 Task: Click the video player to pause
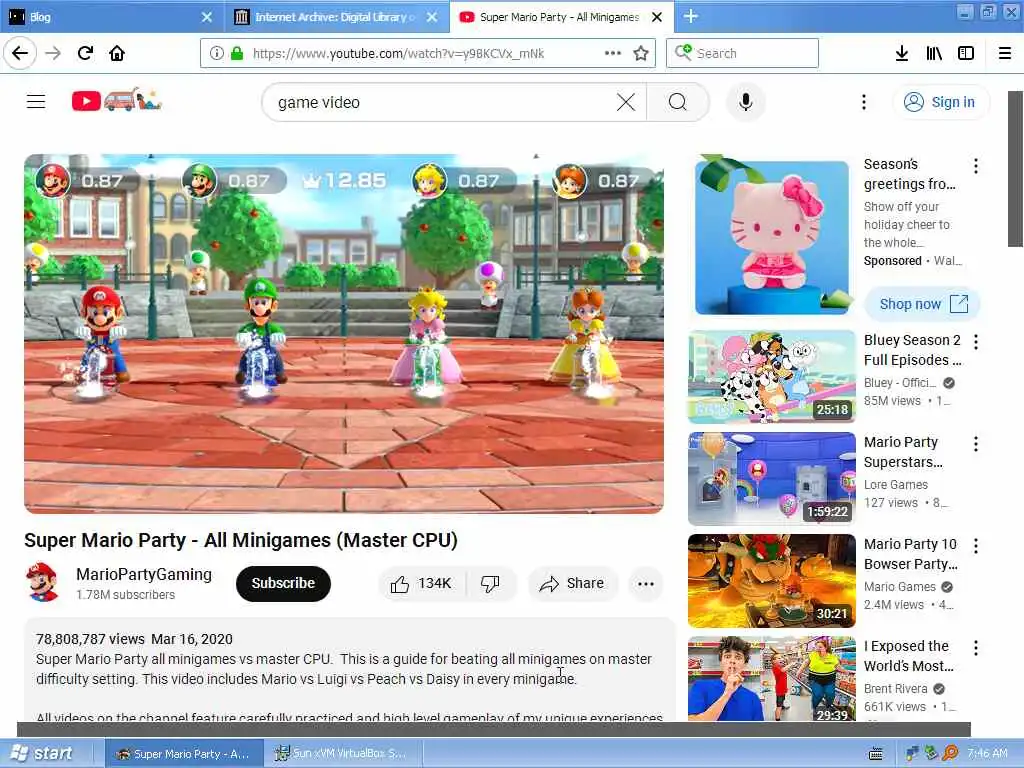(344, 334)
